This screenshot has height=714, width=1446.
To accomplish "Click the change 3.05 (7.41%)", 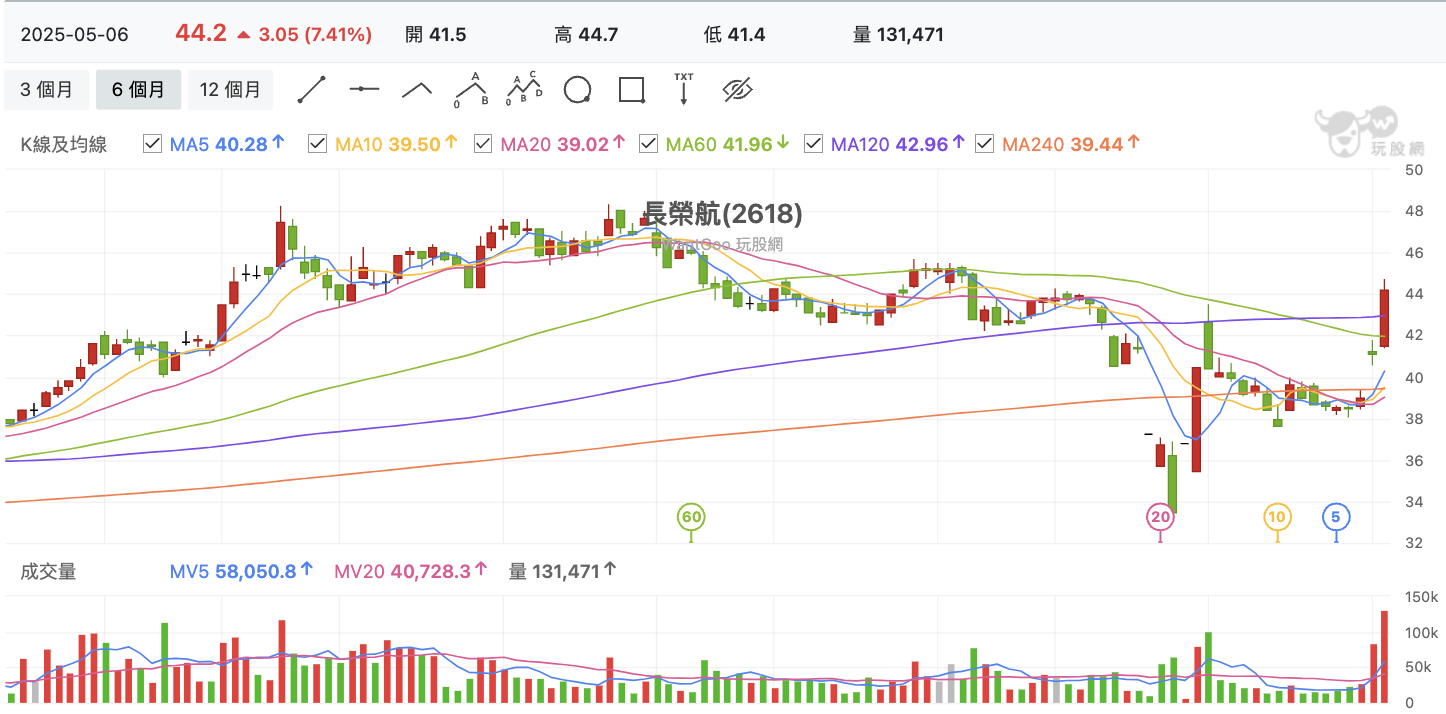I will pyautogui.click(x=315, y=34).
